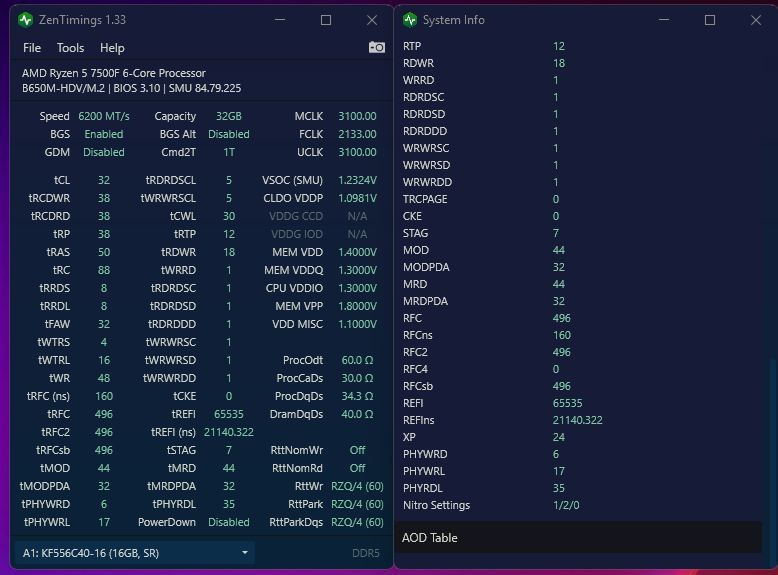Viewport: 778px width, 575px height.
Task: Click the CLDO VDDP voltage 1.0981V
Action: [357, 198]
